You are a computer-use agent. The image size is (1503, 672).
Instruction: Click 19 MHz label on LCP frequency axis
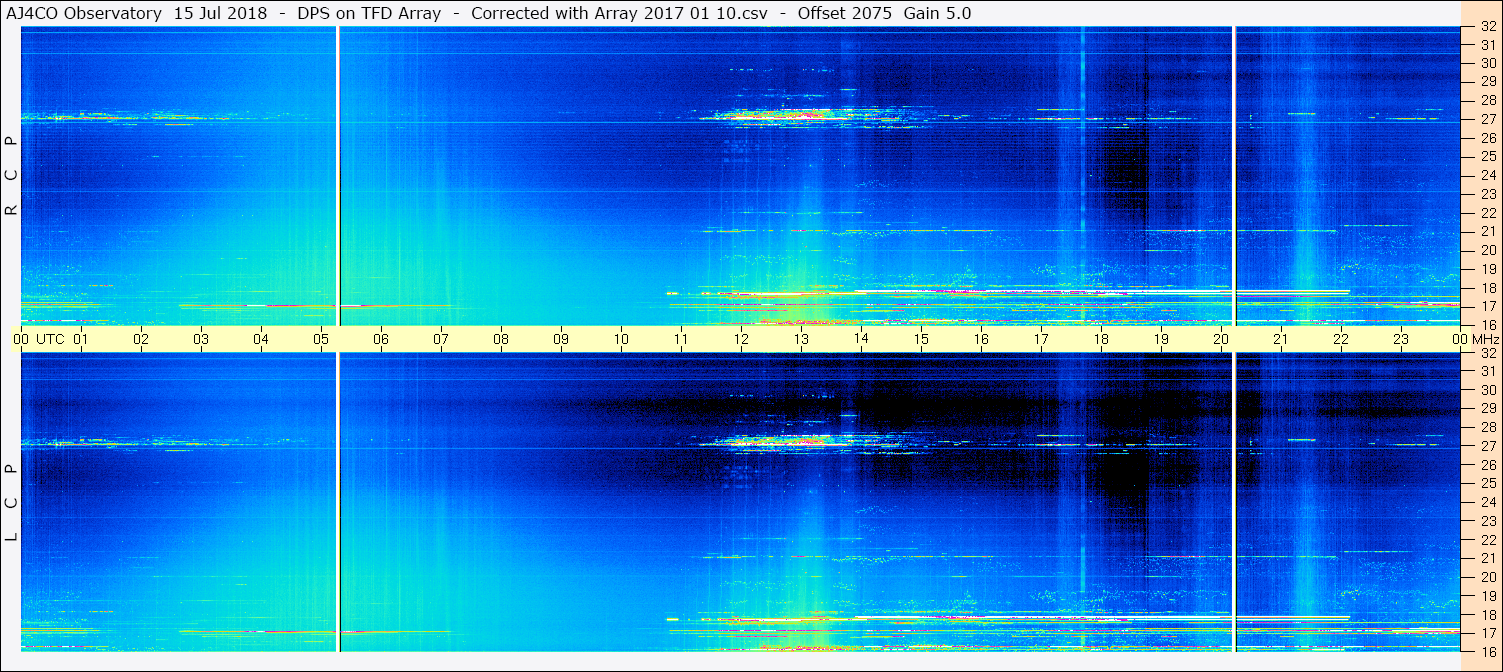tap(1488, 596)
